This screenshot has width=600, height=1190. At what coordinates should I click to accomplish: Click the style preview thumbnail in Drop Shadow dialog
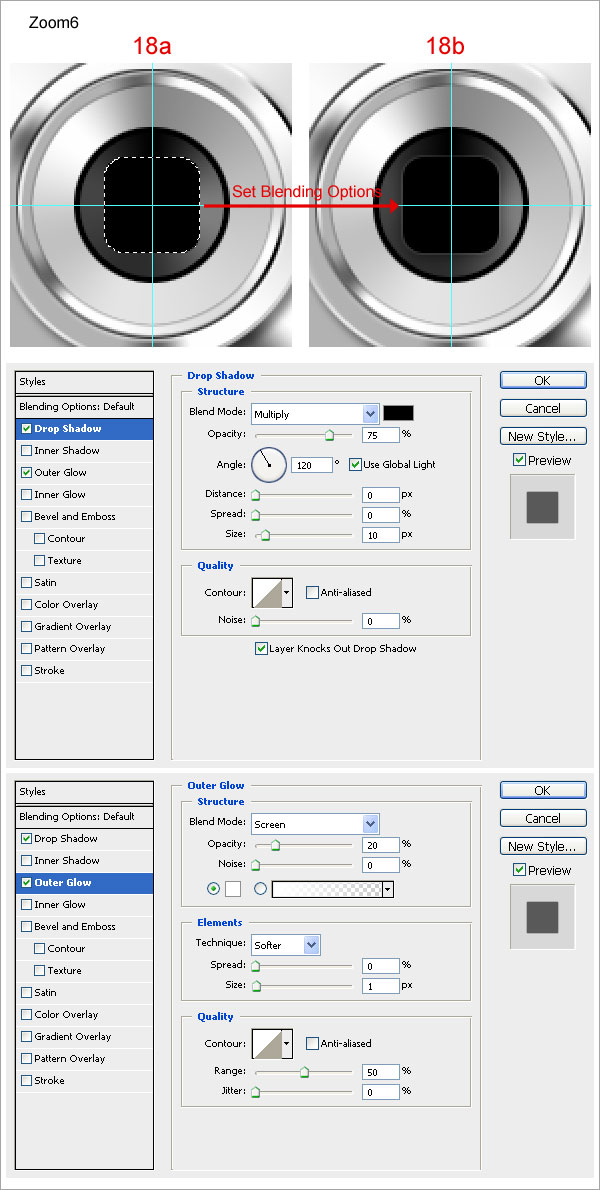coord(542,507)
